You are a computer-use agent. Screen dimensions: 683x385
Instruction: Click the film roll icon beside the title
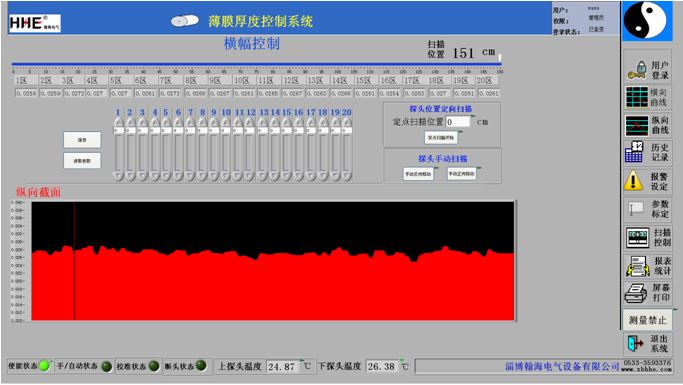pos(185,21)
